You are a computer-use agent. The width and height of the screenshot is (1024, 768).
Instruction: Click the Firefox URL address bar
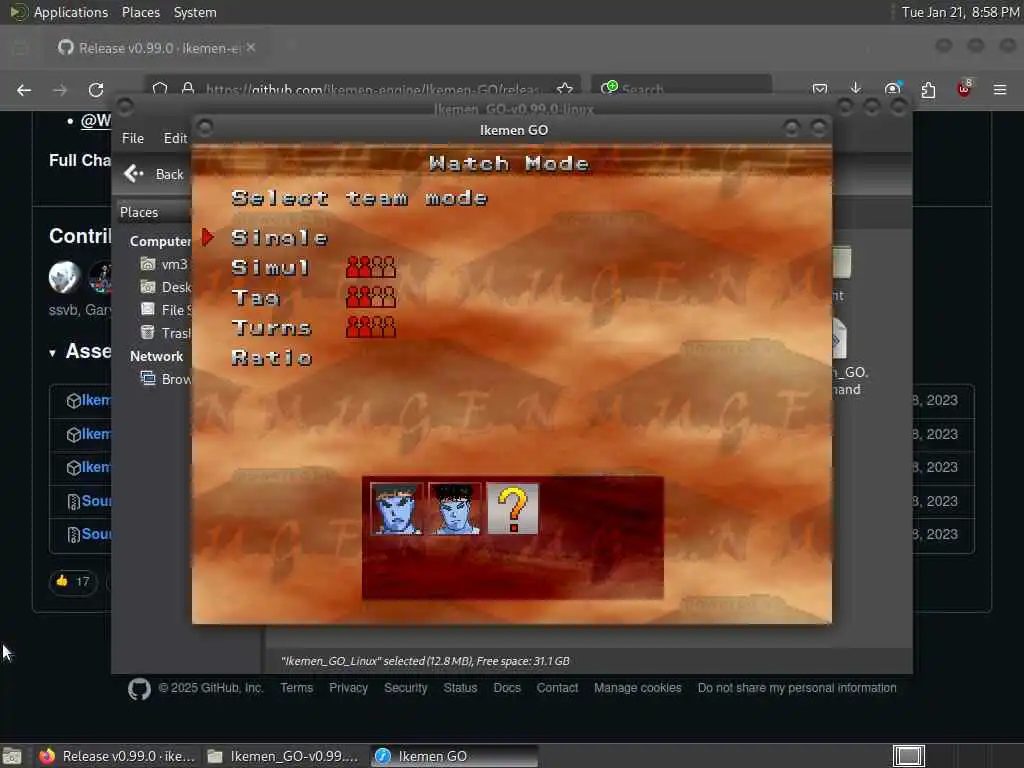point(362,89)
